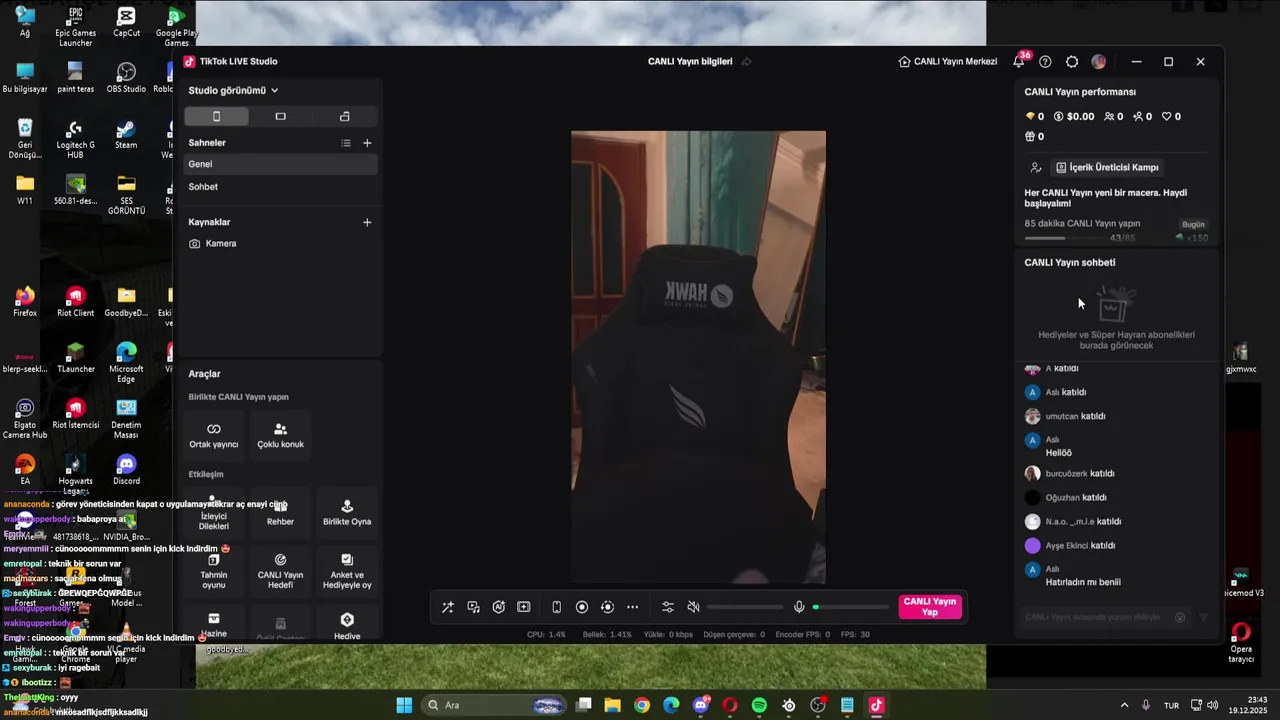Open OBS Studio desktop shortcut
This screenshot has height=720, width=1280.
[x=126, y=78]
